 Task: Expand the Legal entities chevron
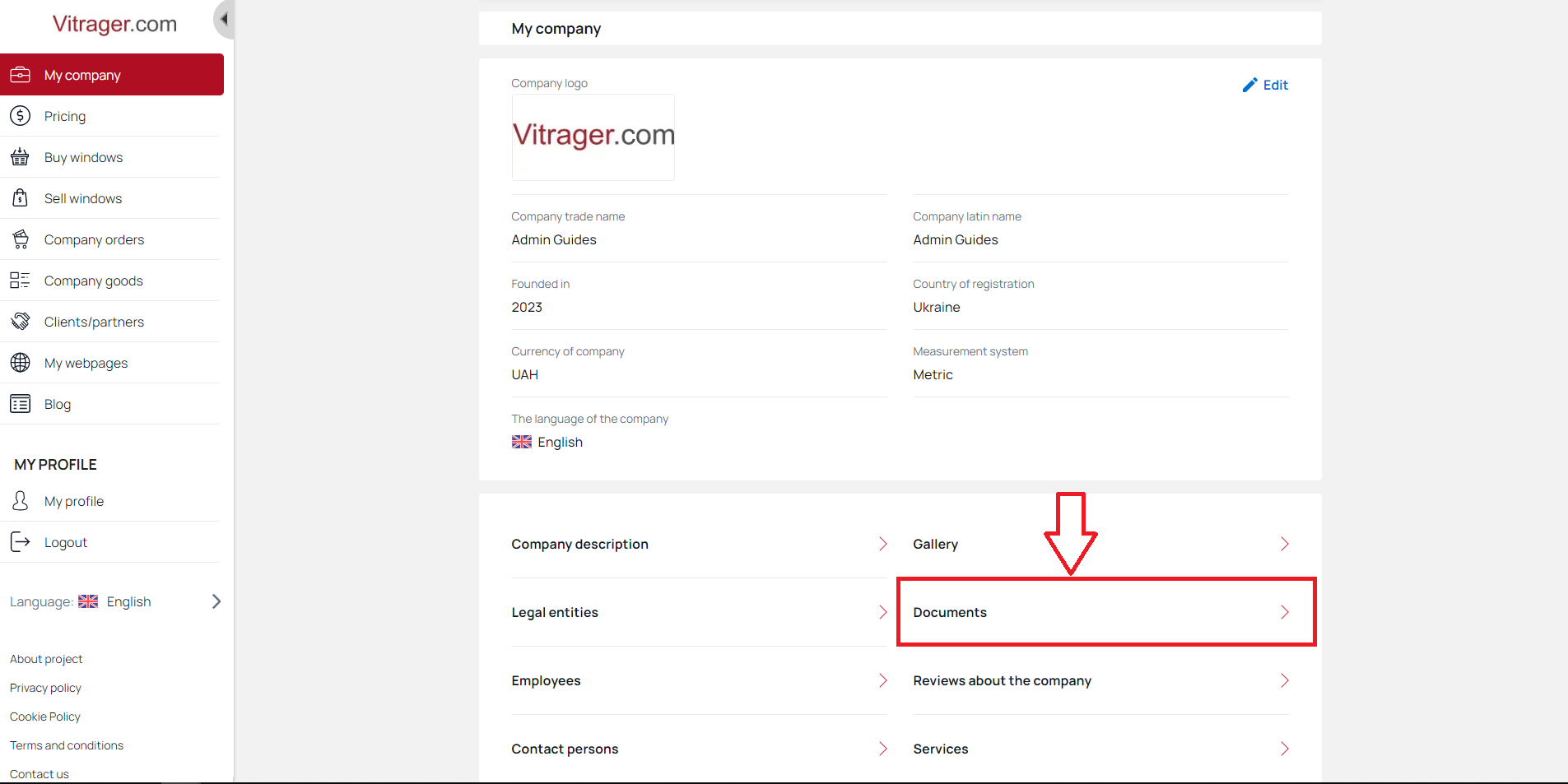883,612
